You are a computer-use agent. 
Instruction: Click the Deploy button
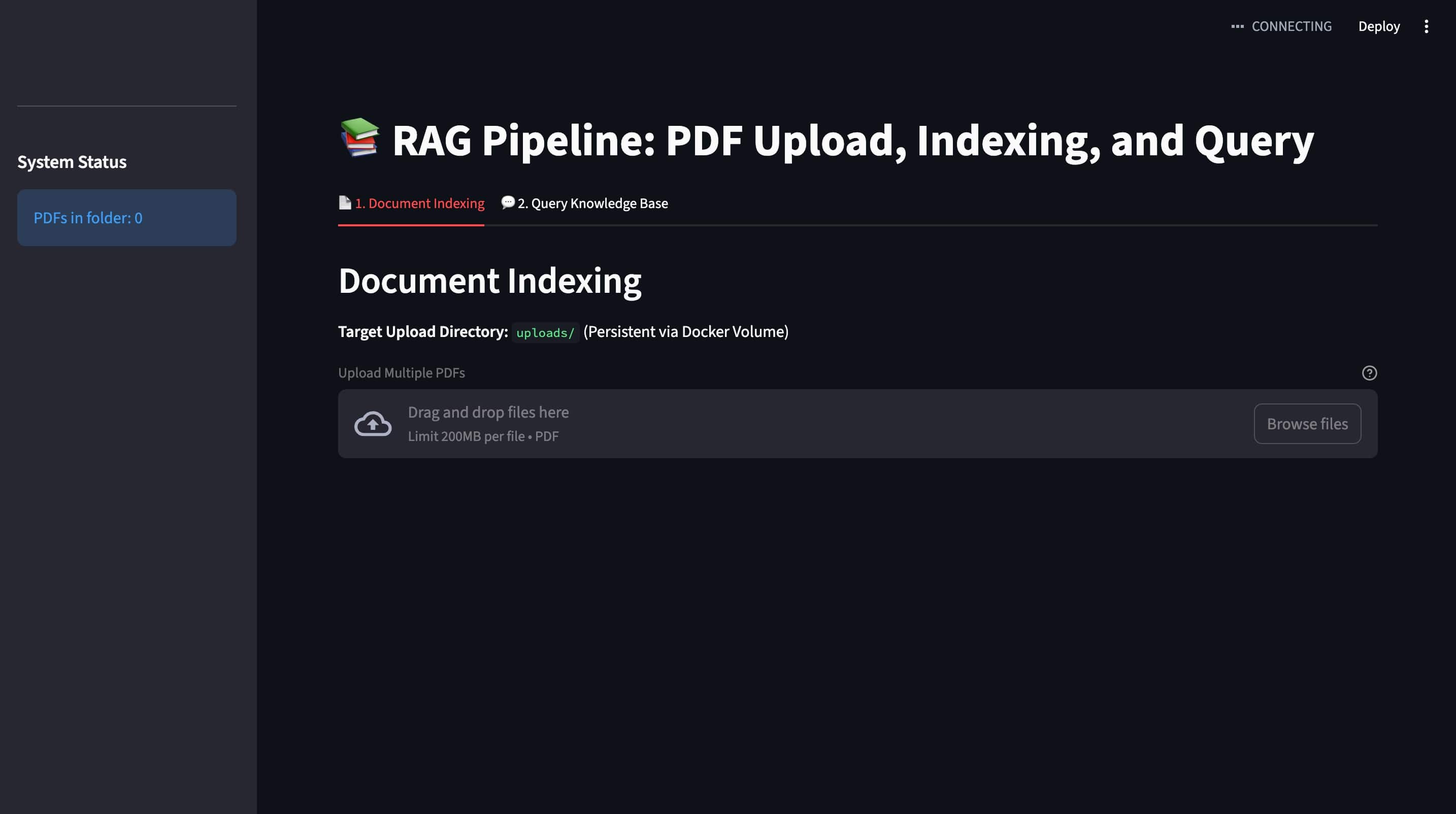point(1378,26)
